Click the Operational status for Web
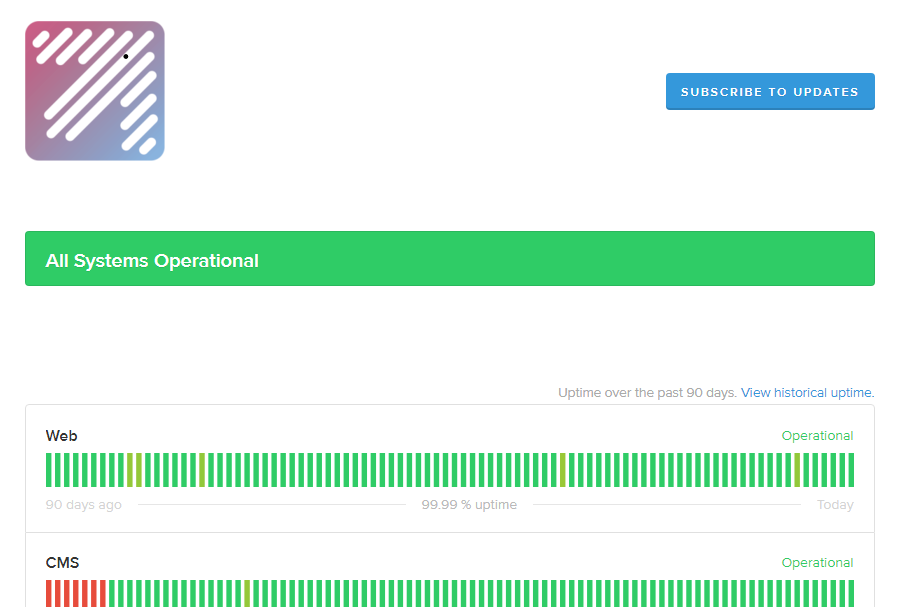This screenshot has width=903, height=607. click(x=817, y=436)
